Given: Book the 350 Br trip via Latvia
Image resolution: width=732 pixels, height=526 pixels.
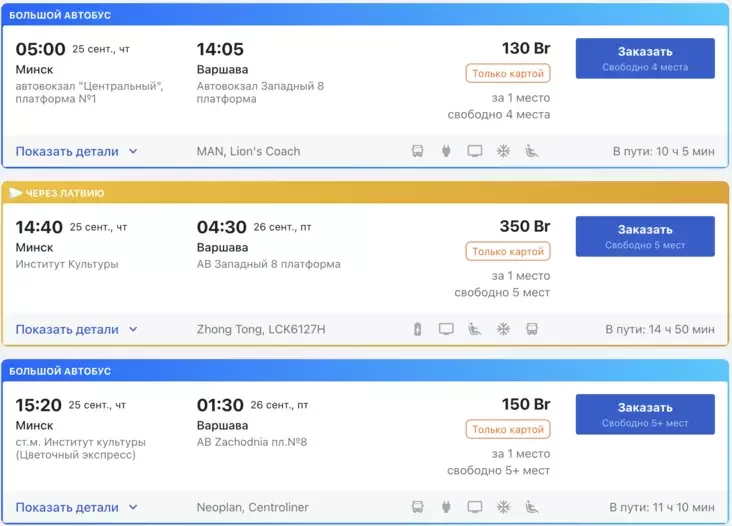Looking at the screenshot, I should [645, 236].
